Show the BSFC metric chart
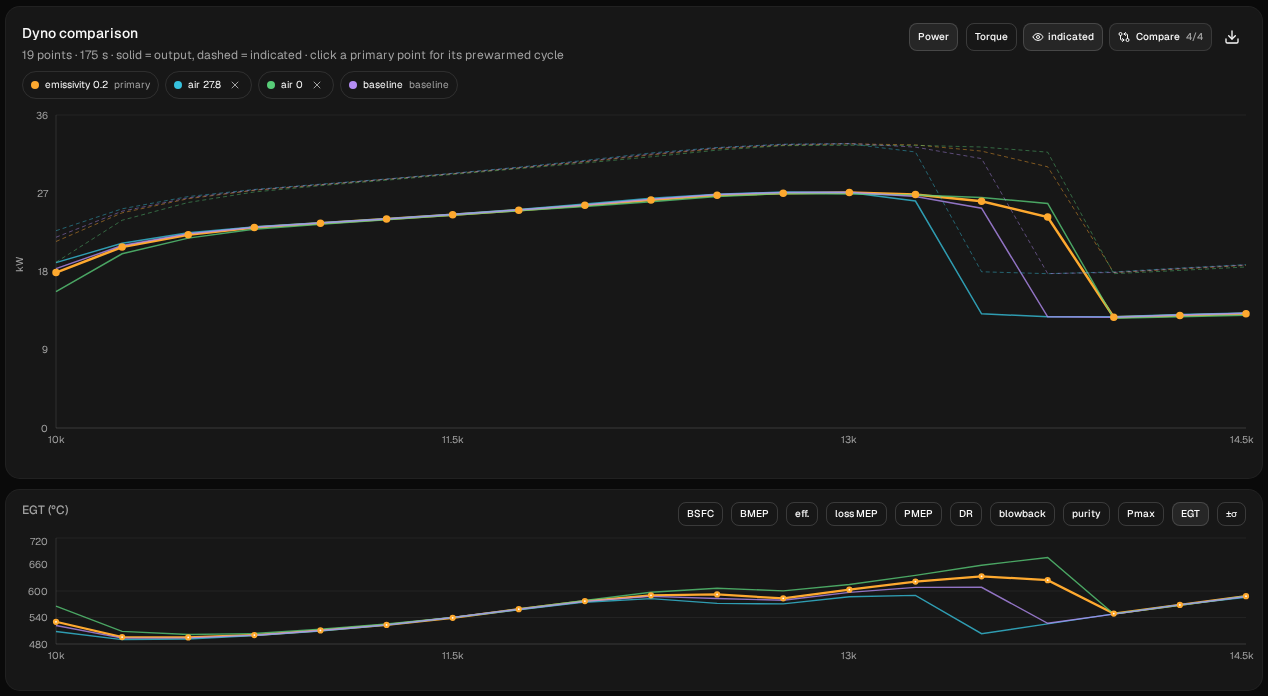This screenshot has height=696, width=1268. pyautogui.click(x=700, y=514)
